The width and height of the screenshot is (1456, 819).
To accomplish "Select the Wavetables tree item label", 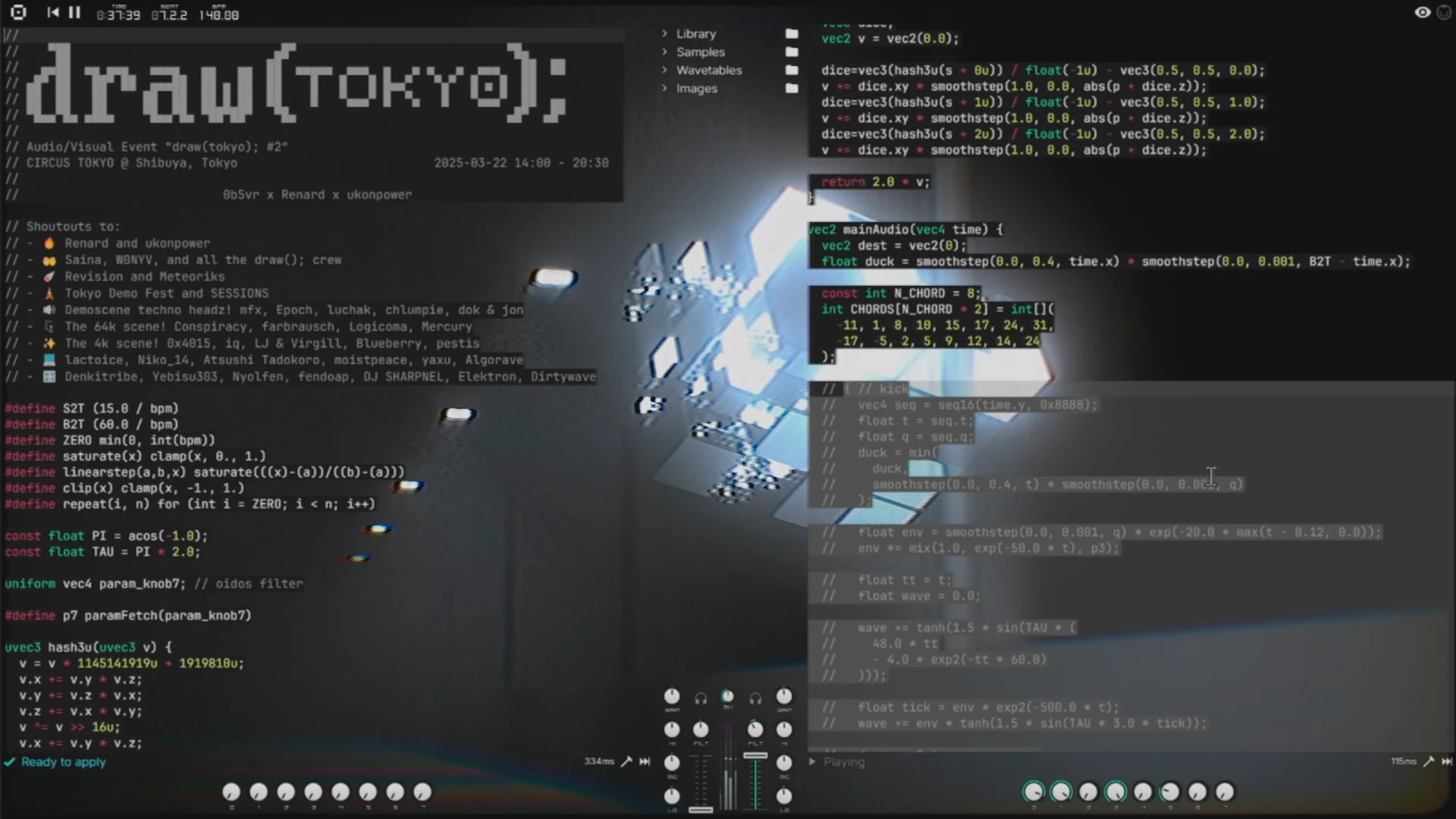I will (709, 70).
